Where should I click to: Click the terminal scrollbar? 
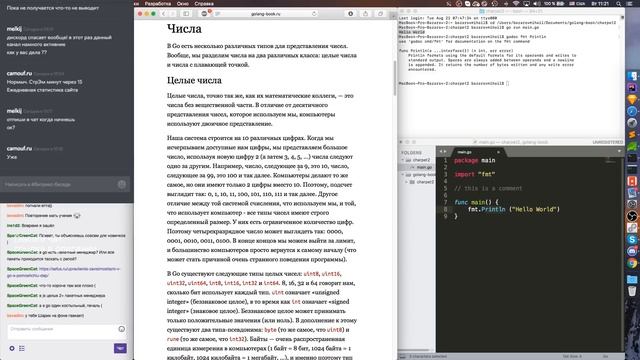point(622,78)
